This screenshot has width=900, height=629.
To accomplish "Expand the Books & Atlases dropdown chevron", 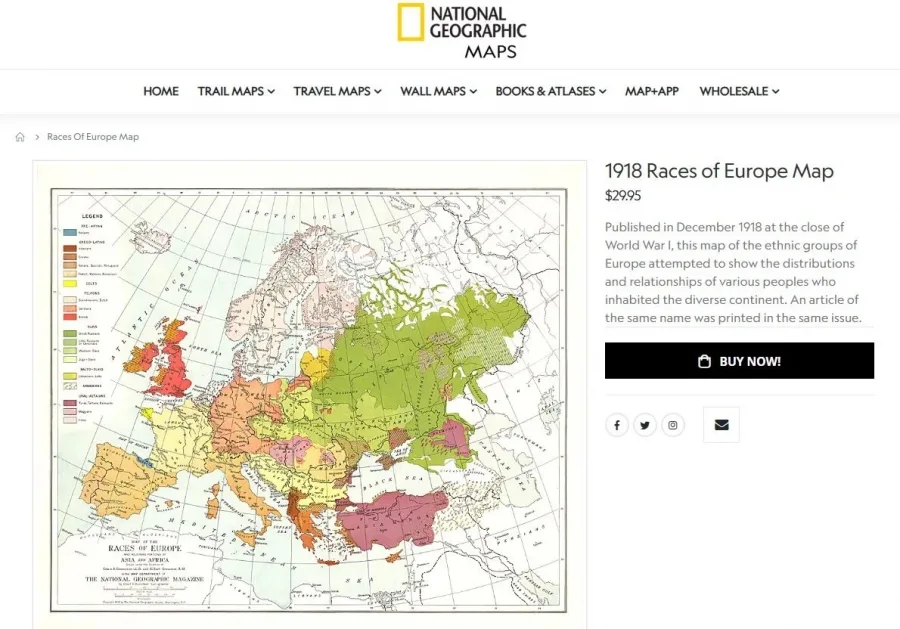I will [x=603, y=91].
